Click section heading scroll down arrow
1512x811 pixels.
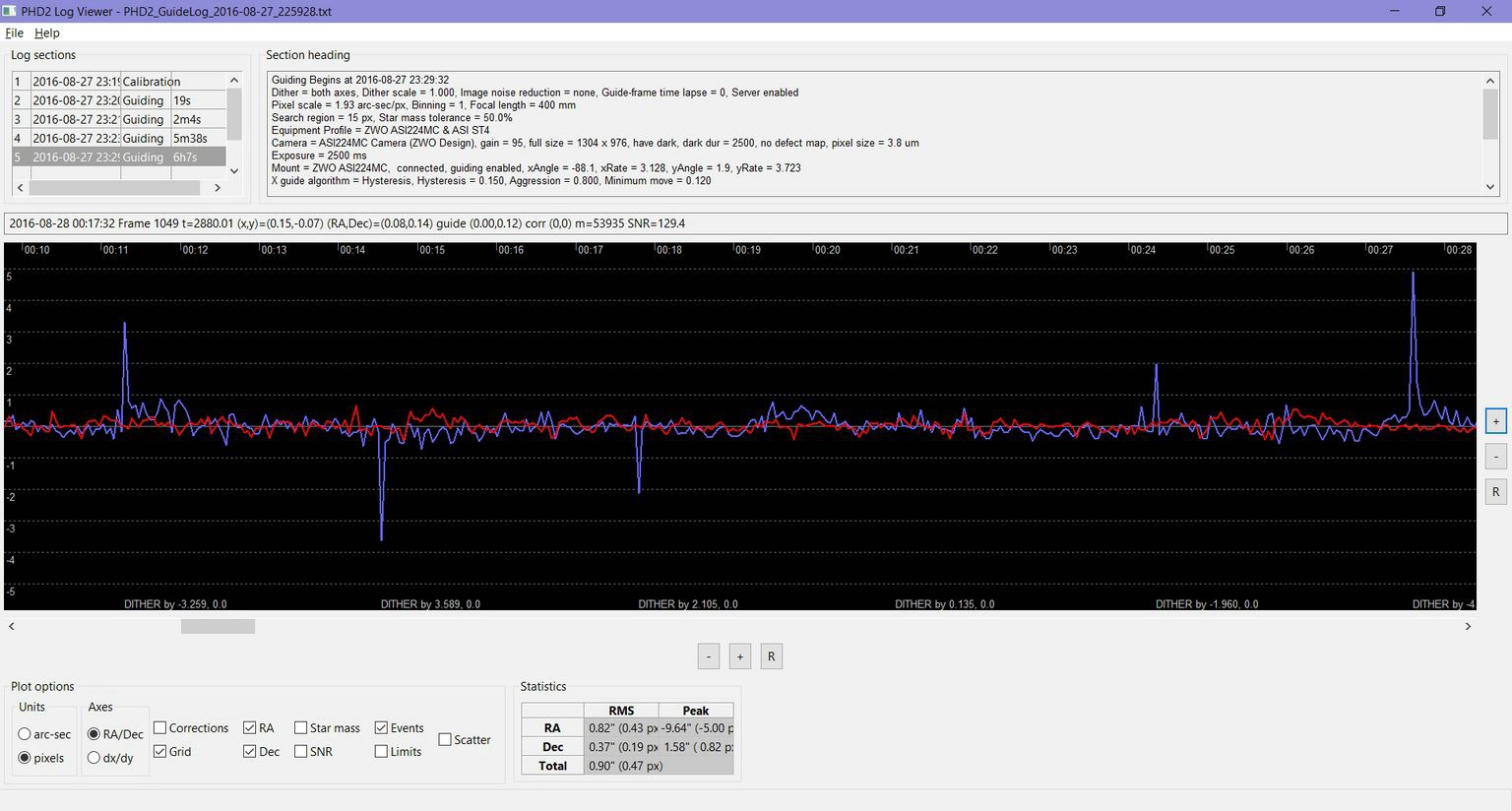tap(1490, 187)
